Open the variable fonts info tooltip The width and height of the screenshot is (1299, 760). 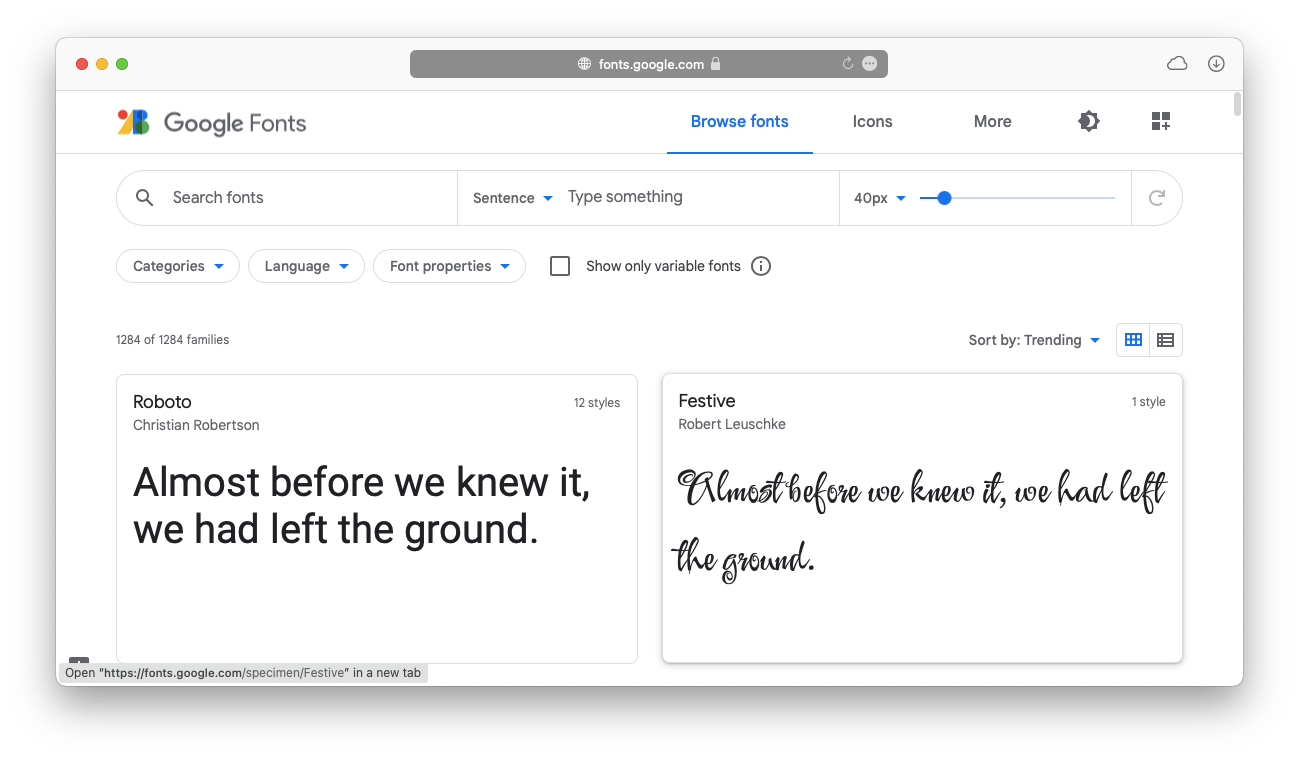[761, 266]
